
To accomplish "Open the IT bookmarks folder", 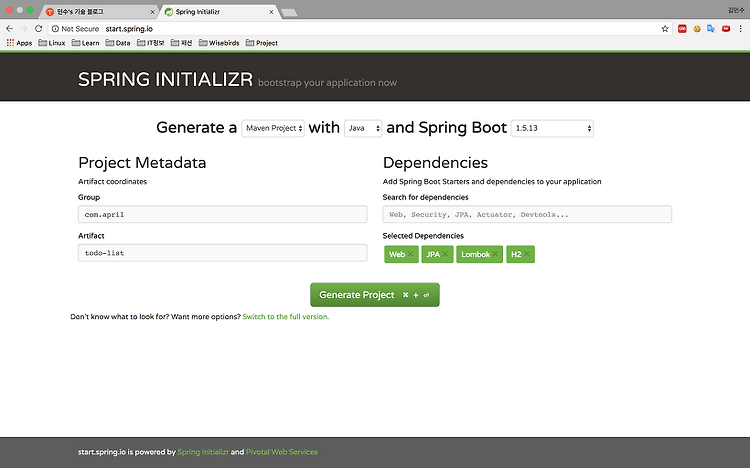I will [151, 43].
